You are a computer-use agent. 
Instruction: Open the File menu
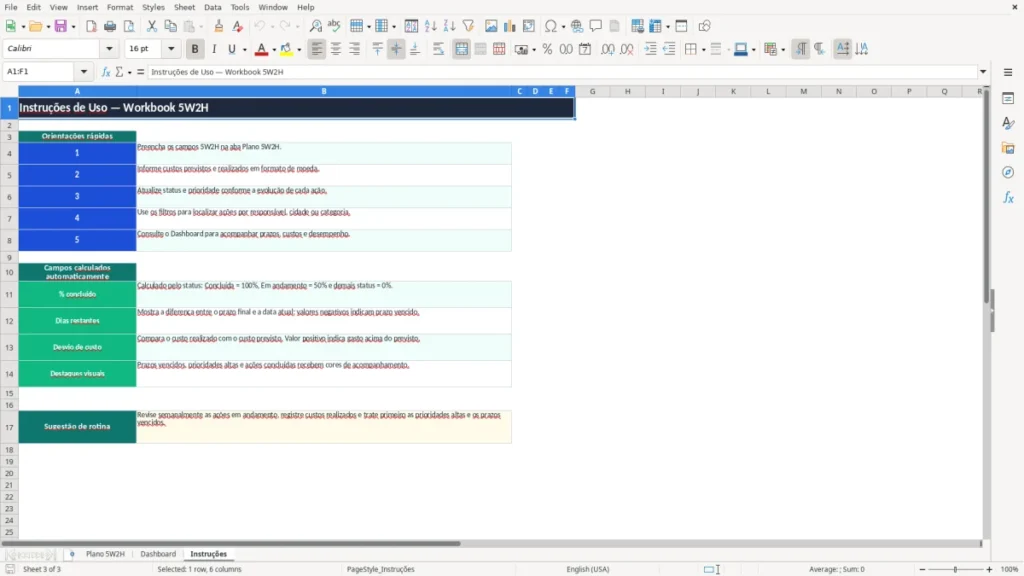click(x=11, y=7)
